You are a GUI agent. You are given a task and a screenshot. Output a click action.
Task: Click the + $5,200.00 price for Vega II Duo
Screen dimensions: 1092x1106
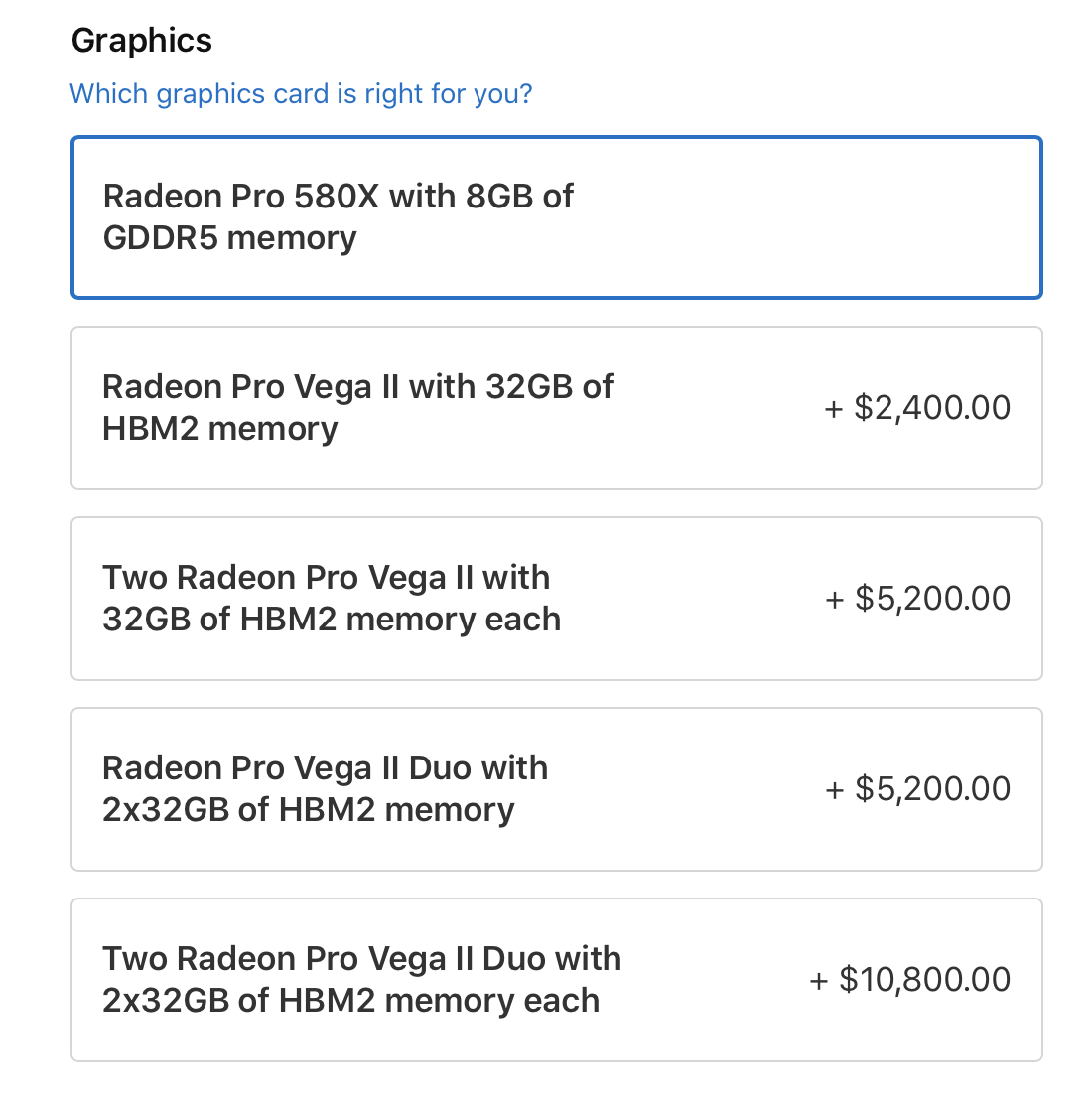coord(917,789)
